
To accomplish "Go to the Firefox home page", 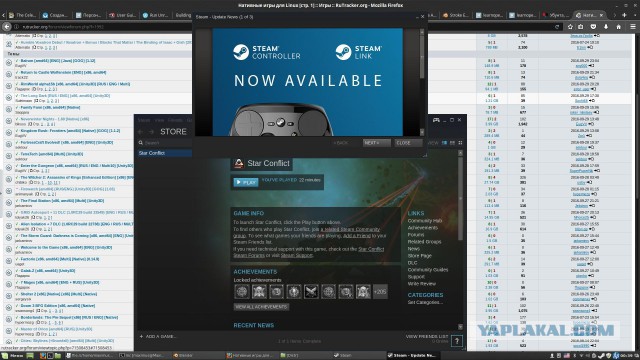I will (618, 27).
